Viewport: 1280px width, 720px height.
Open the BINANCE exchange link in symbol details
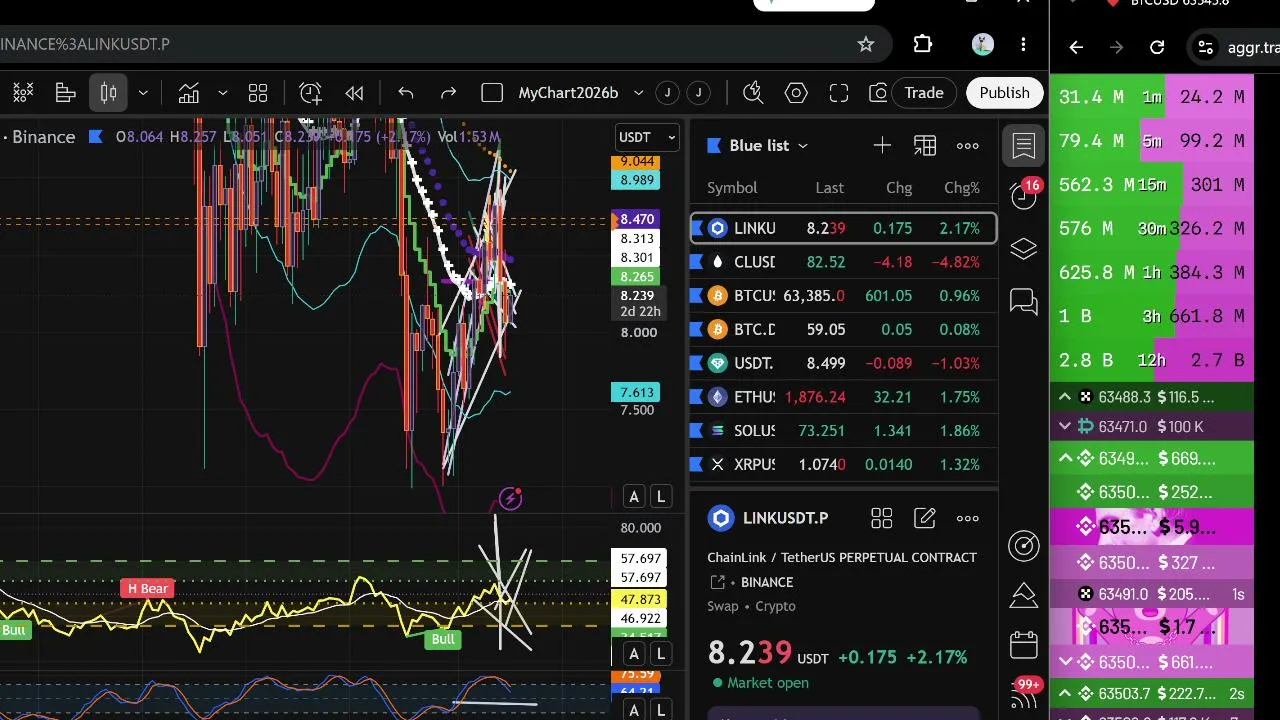[x=767, y=582]
